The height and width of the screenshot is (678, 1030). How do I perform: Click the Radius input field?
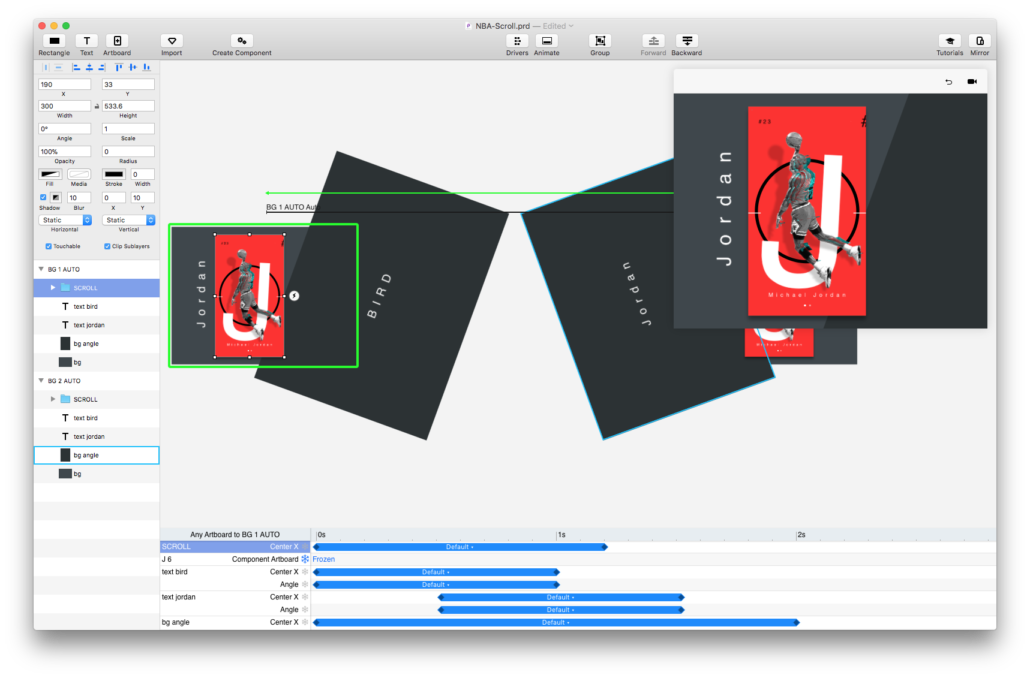[x=128, y=151]
